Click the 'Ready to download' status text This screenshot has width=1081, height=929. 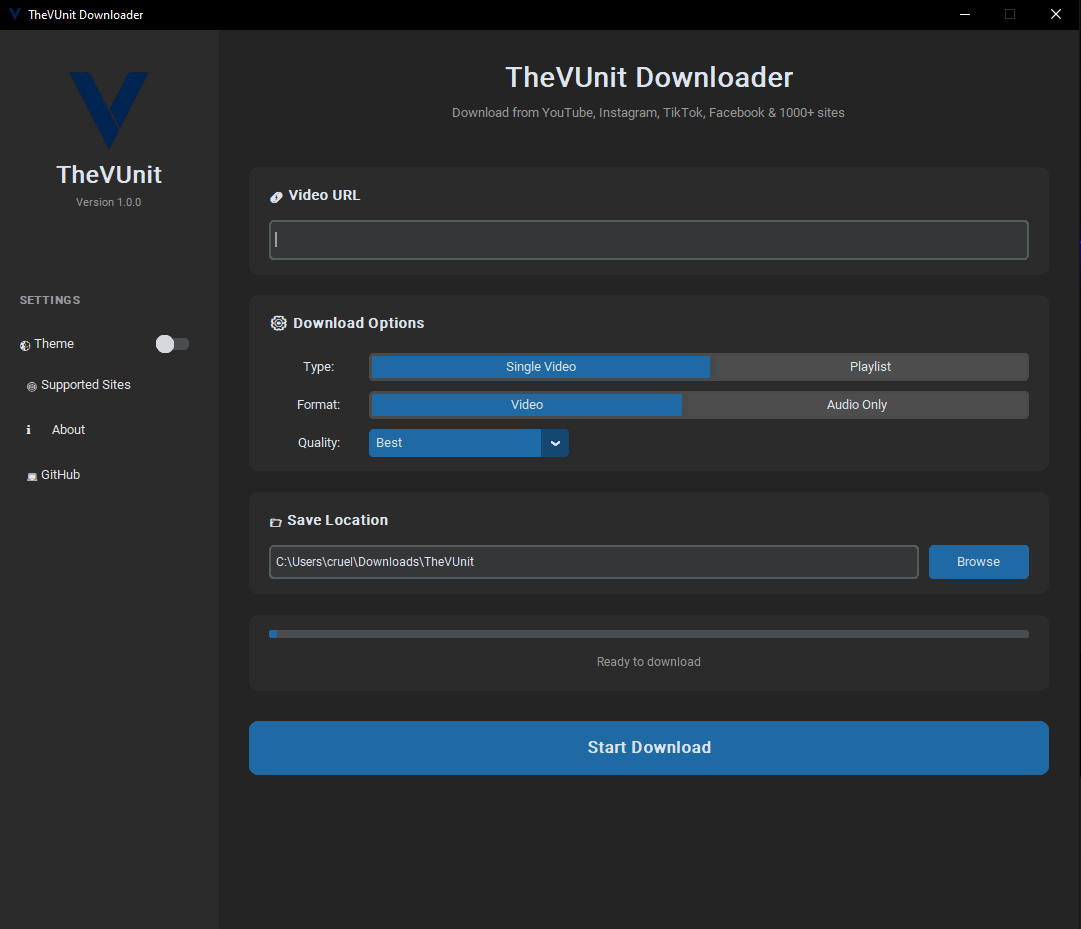pos(649,662)
